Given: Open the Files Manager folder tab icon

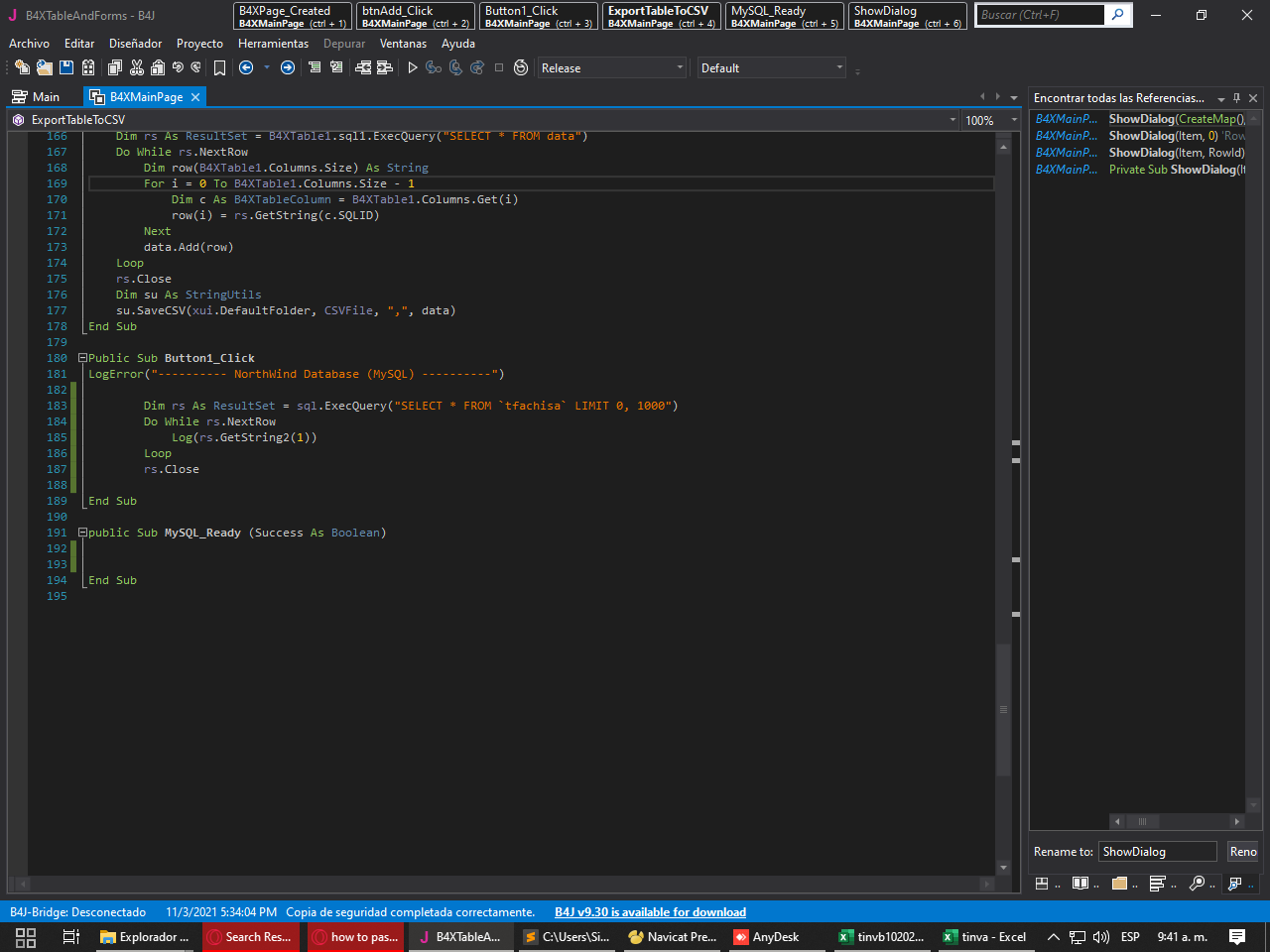Looking at the screenshot, I should (x=1119, y=883).
